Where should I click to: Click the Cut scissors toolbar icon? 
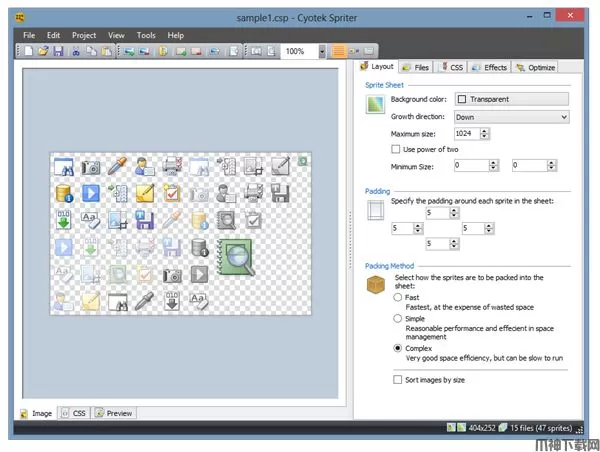[x=76, y=51]
